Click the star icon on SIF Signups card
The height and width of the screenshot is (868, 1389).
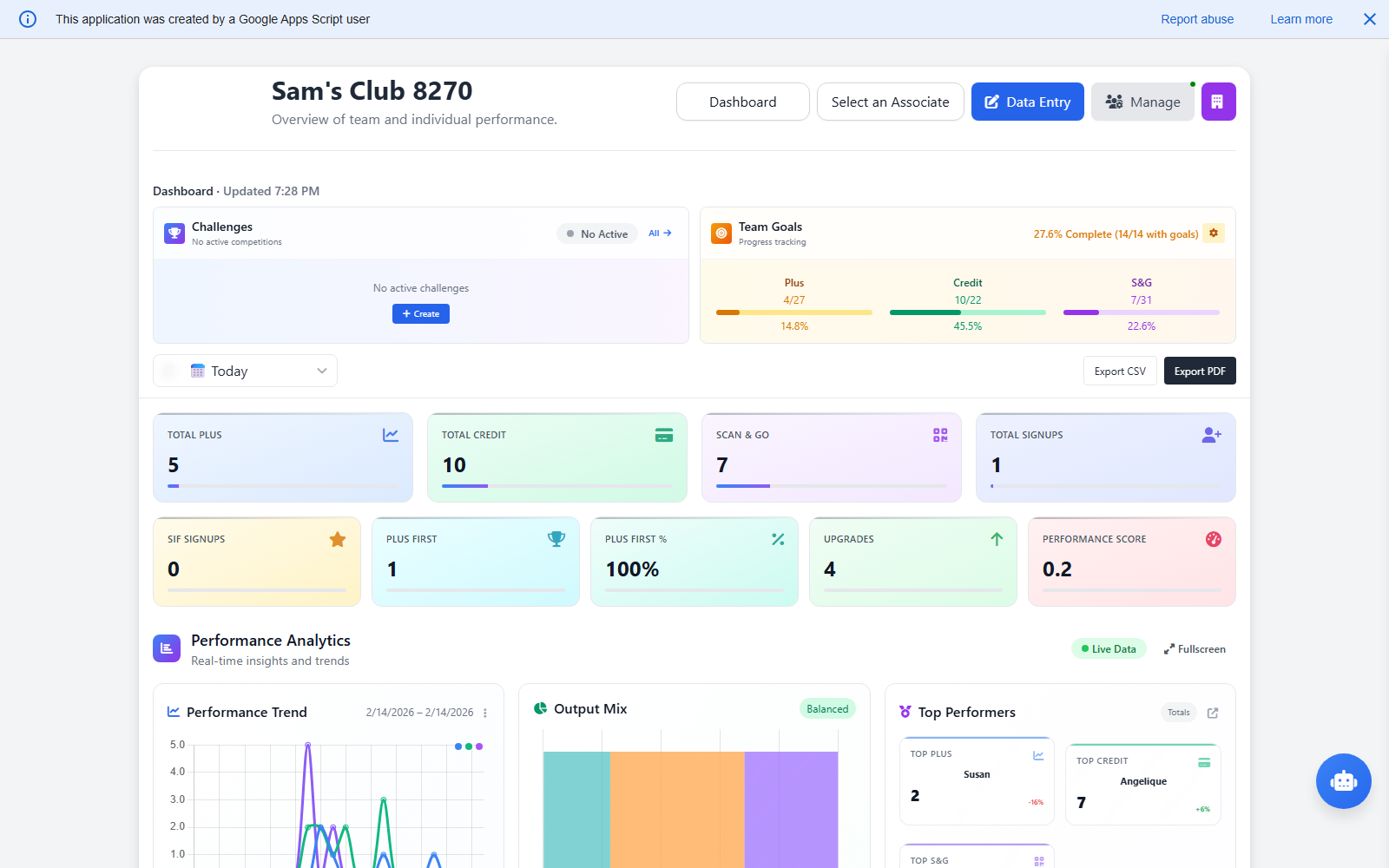point(338,539)
